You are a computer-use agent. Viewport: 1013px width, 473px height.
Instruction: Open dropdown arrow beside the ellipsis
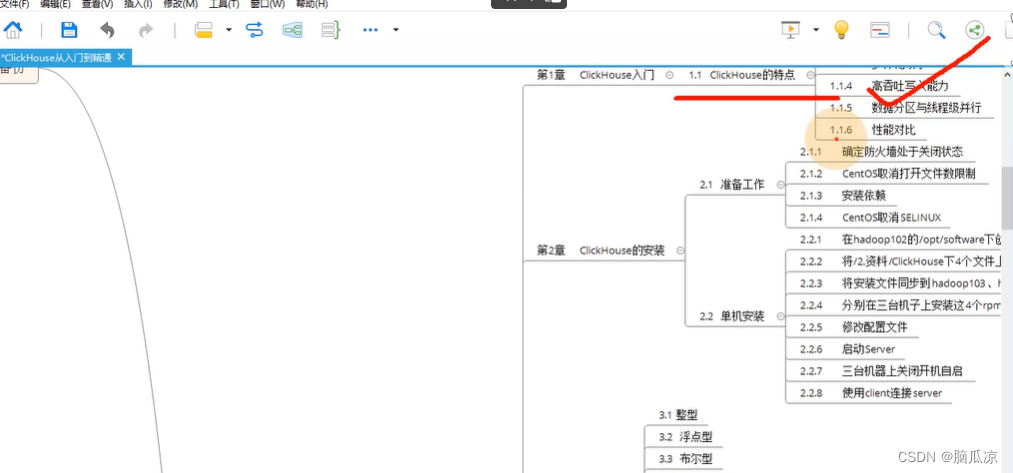(395, 30)
